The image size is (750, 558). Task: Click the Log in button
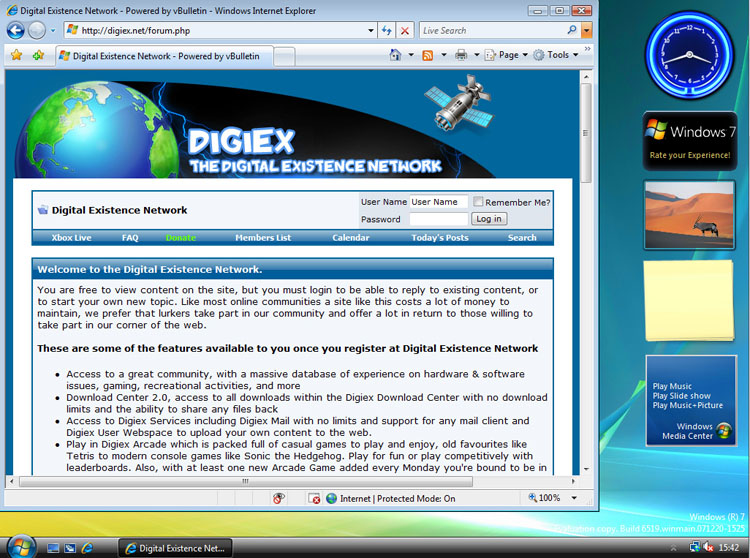[x=489, y=219]
